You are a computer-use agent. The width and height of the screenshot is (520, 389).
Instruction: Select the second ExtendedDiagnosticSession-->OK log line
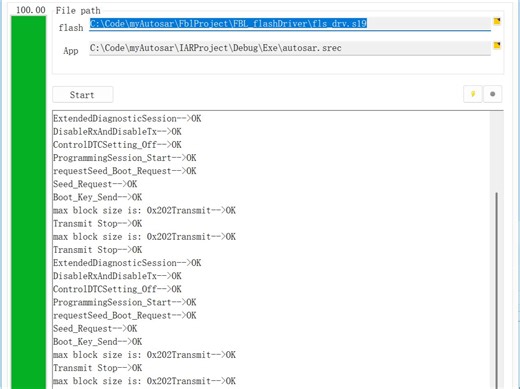(127, 263)
